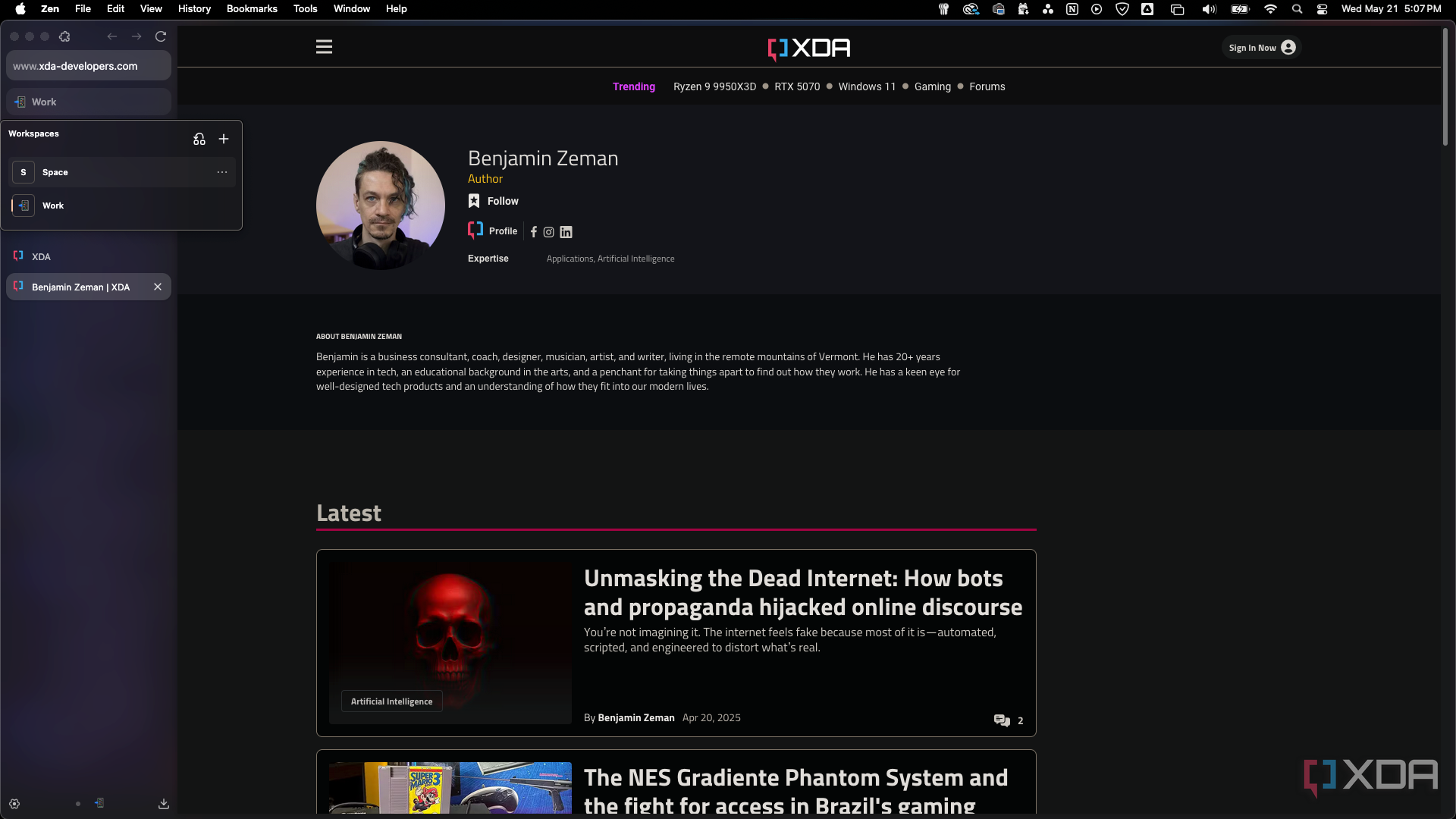1456x819 pixels.
Task: Open Unmasking the Dead Internet article headline
Action: pos(803,592)
